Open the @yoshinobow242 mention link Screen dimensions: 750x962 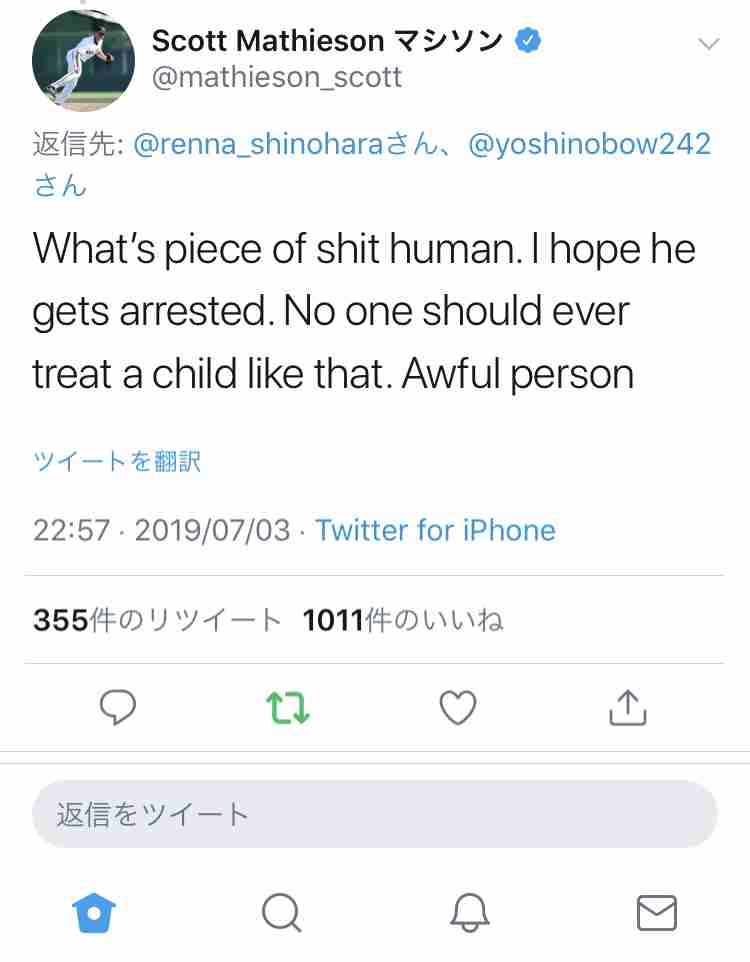tap(589, 144)
